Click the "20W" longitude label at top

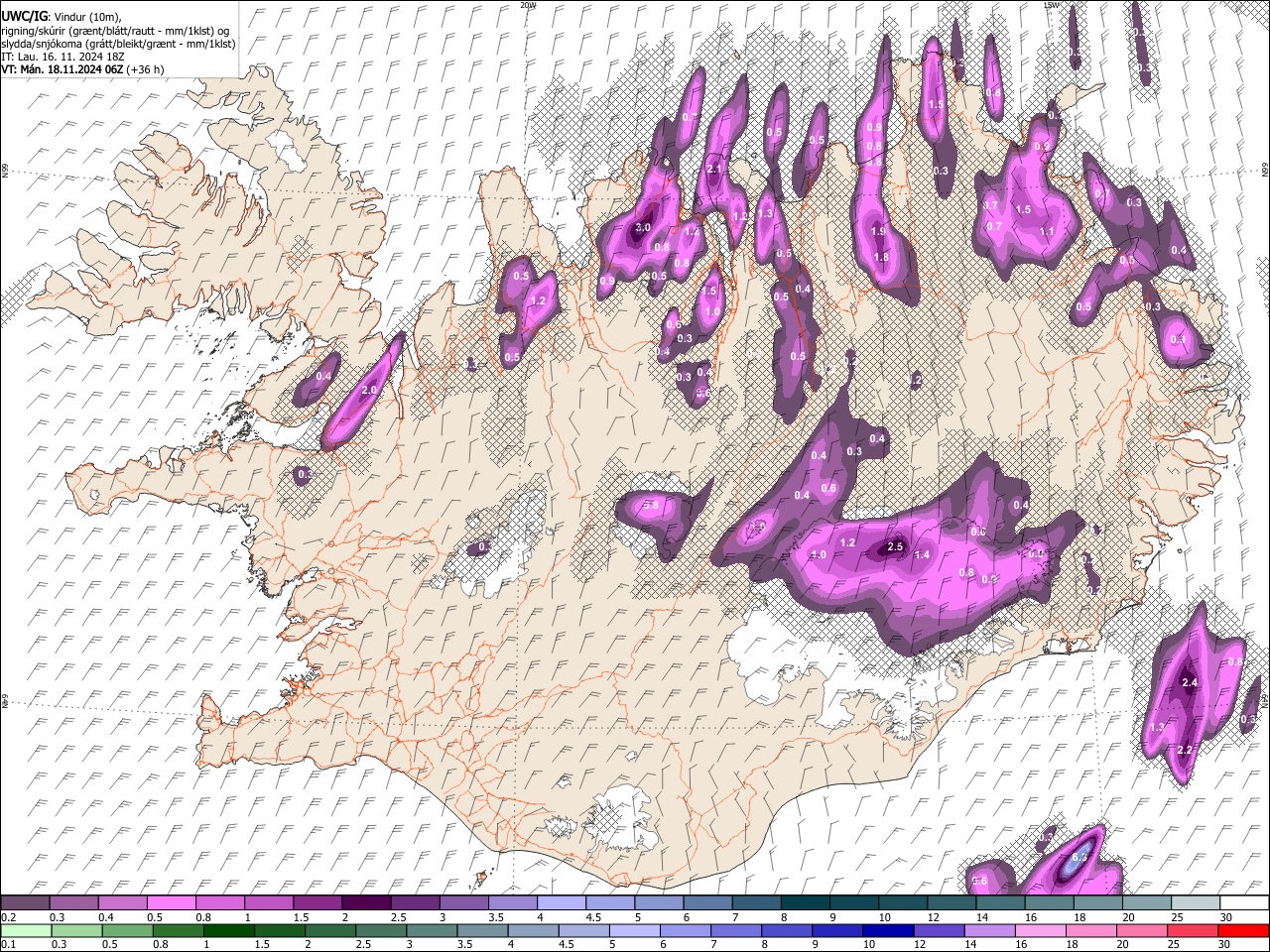(528, 5)
